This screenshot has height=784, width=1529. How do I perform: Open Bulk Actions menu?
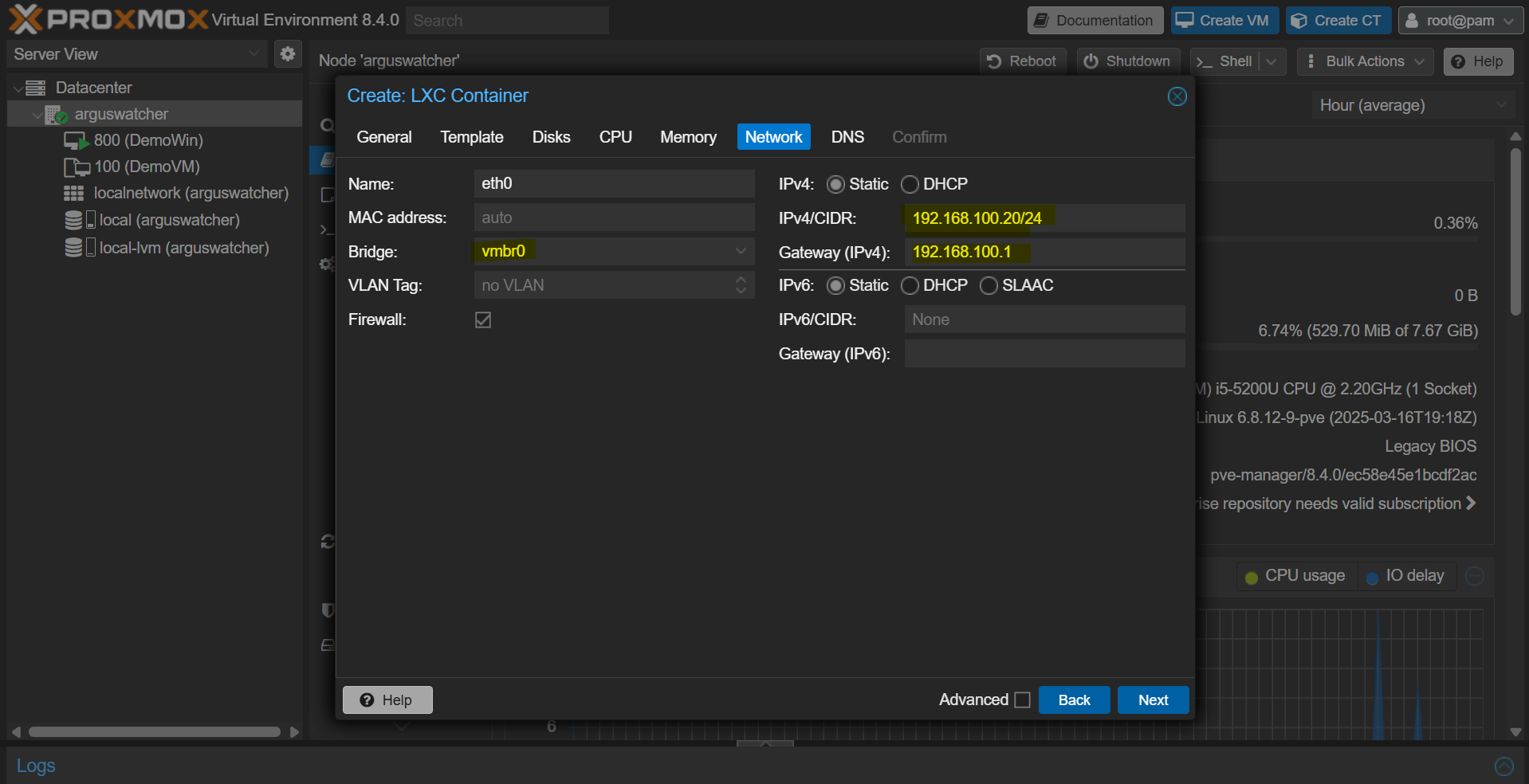coord(1365,61)
